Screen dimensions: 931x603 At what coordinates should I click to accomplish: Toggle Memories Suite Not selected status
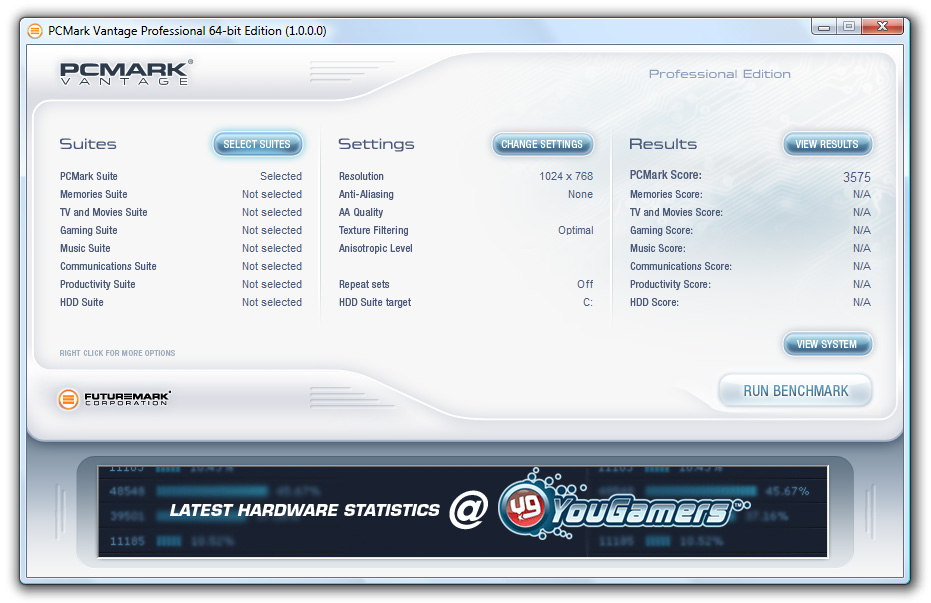coord(271,195)
